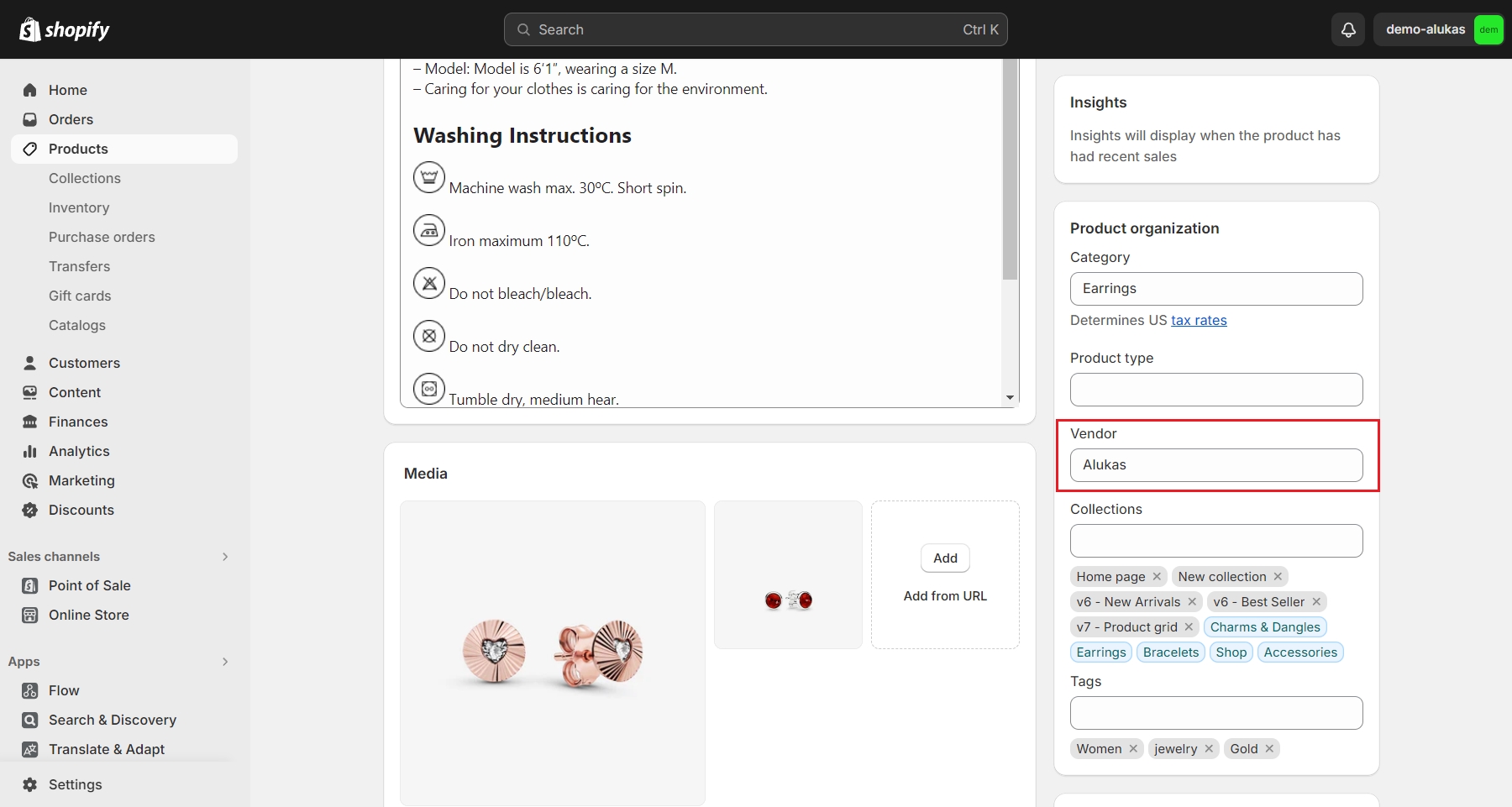Screen dimensions: 1512x807
Task: Expand the Apps section chevron
Action: tap(225, 662)
